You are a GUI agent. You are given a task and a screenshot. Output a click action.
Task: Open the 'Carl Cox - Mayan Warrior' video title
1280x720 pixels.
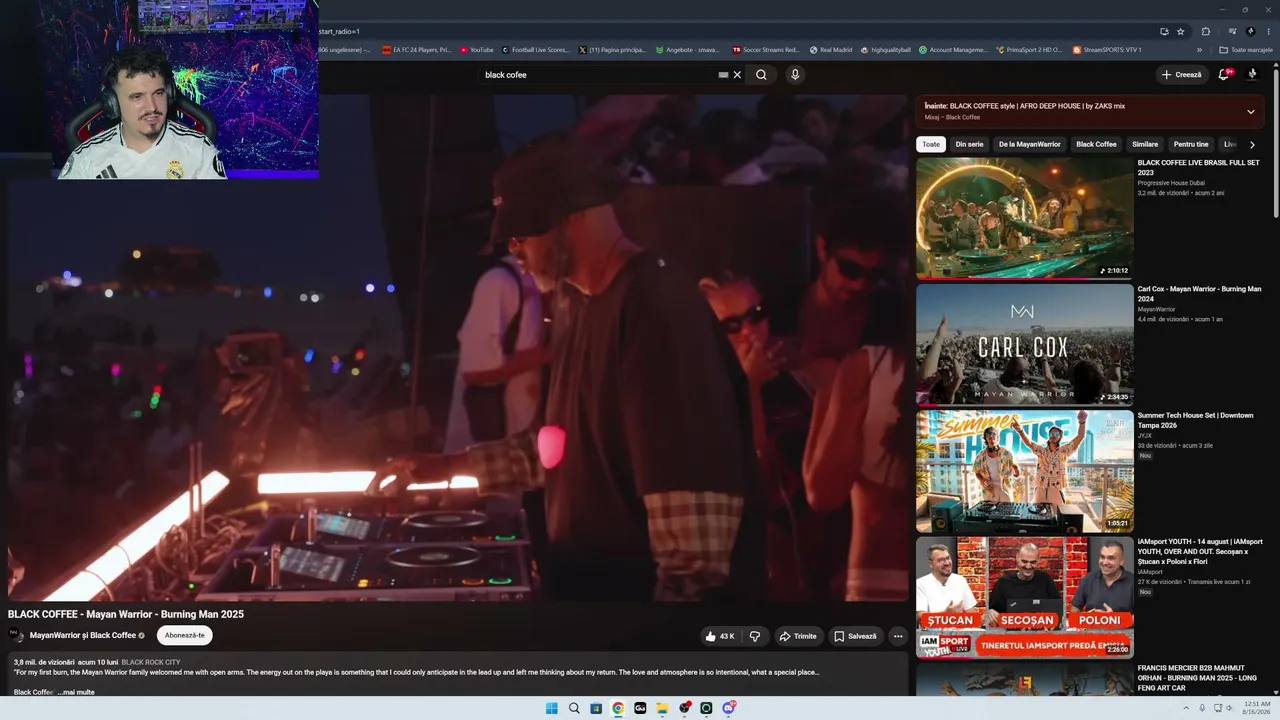(x=1199, y=294)
